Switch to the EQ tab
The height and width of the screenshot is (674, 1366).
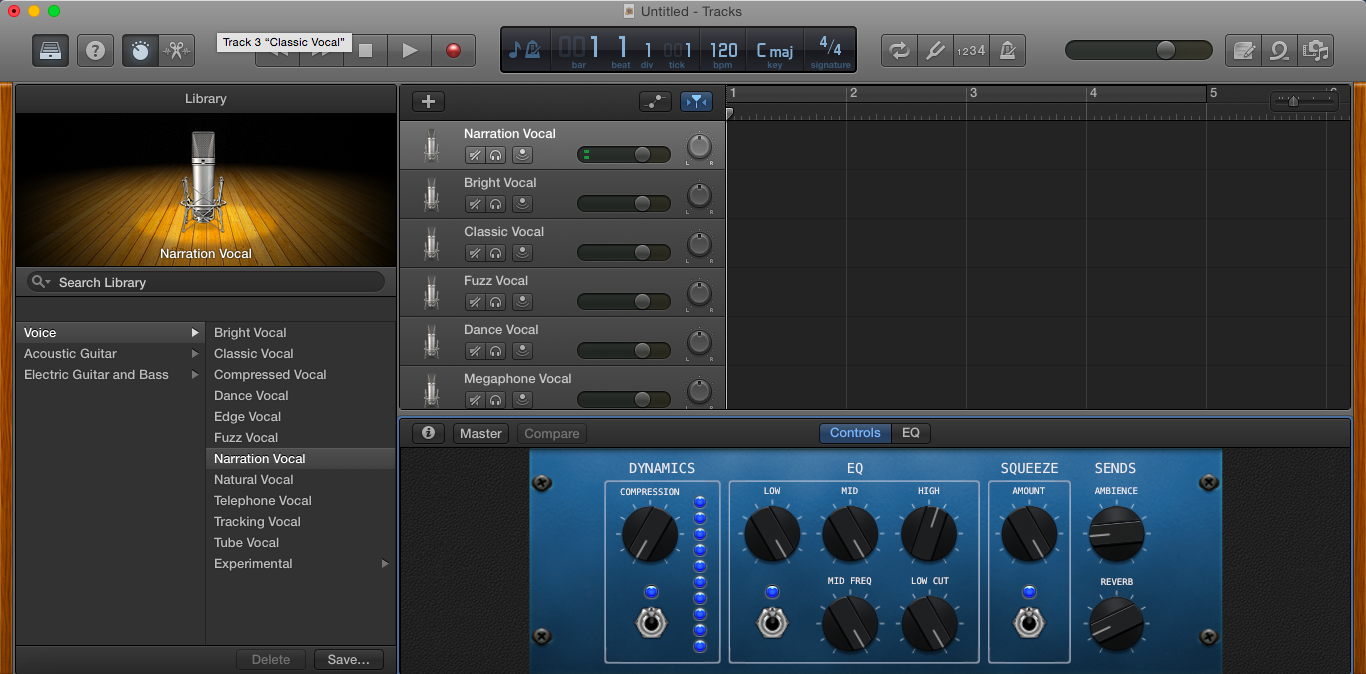pyautogui.click(x=910, y=433)
